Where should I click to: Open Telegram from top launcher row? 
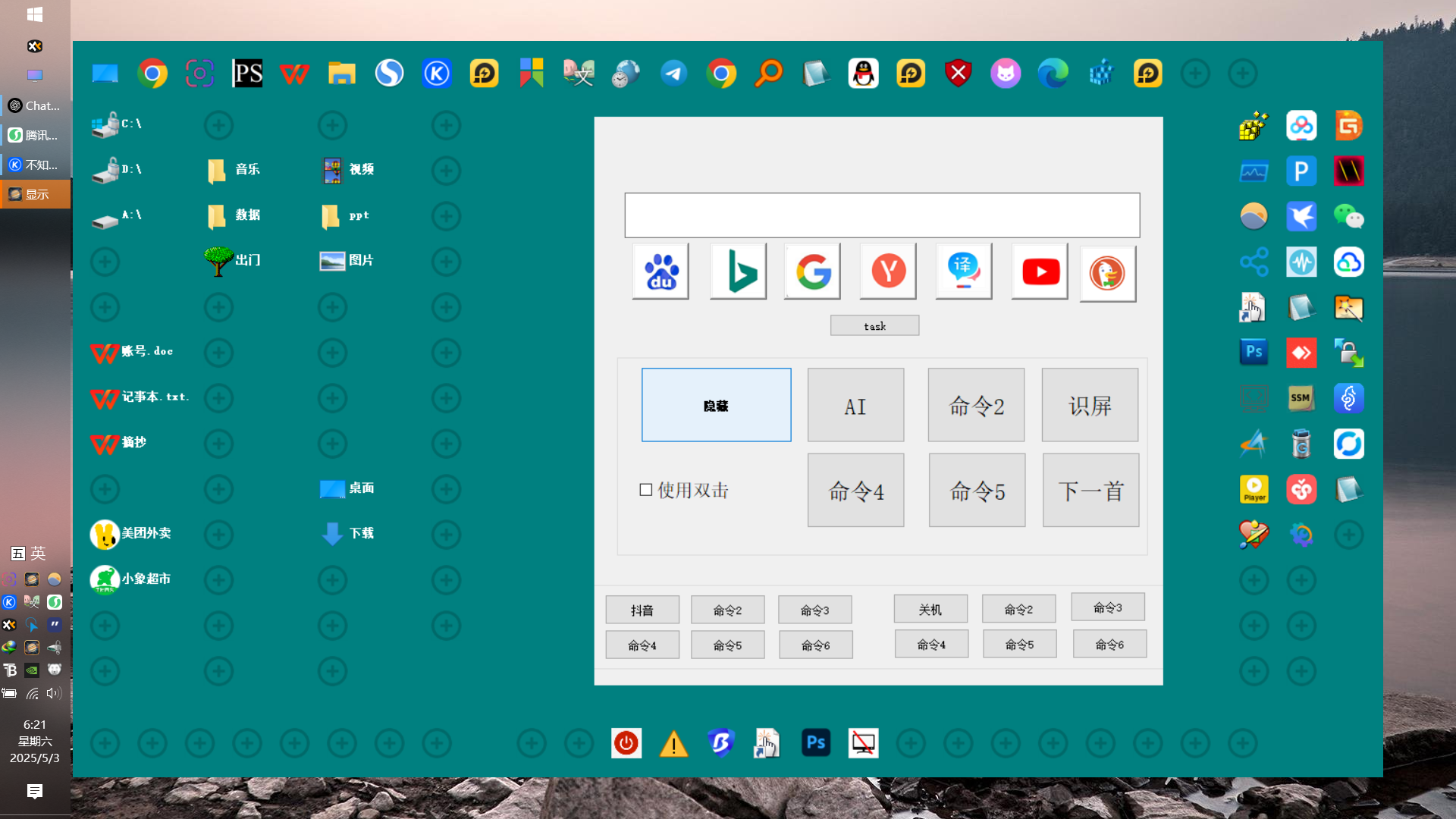[x=673, y=74]
